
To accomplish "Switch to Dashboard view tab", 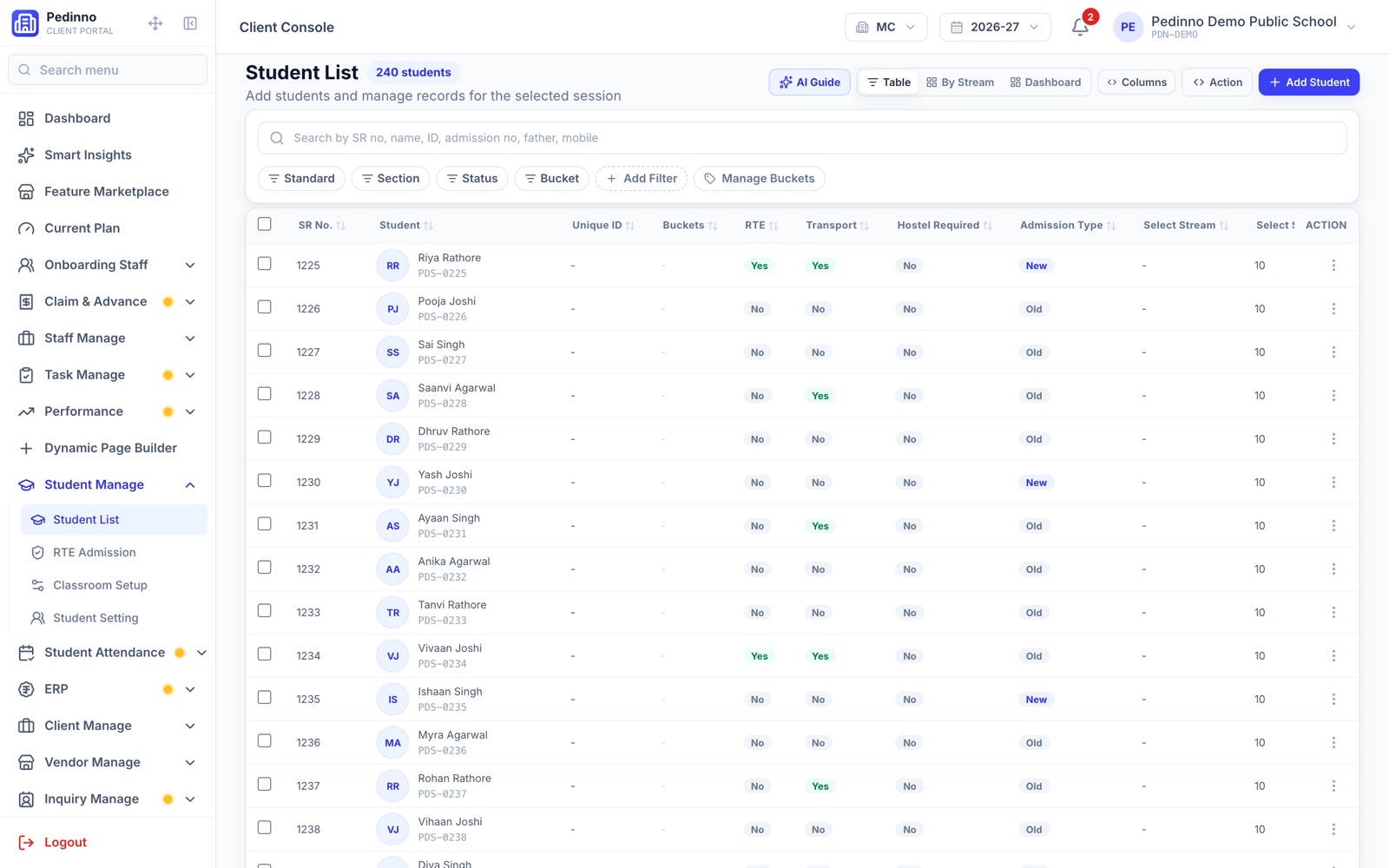I will [x=1045, y=82].
